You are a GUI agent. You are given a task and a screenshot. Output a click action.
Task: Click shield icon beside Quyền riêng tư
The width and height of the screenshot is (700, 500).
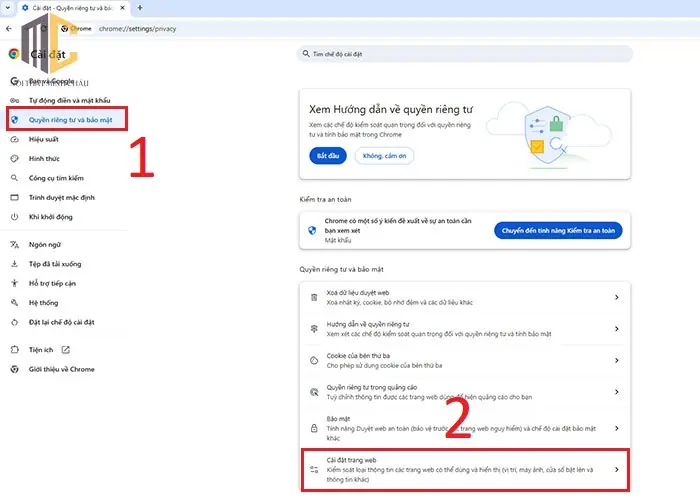coord(14,120)
